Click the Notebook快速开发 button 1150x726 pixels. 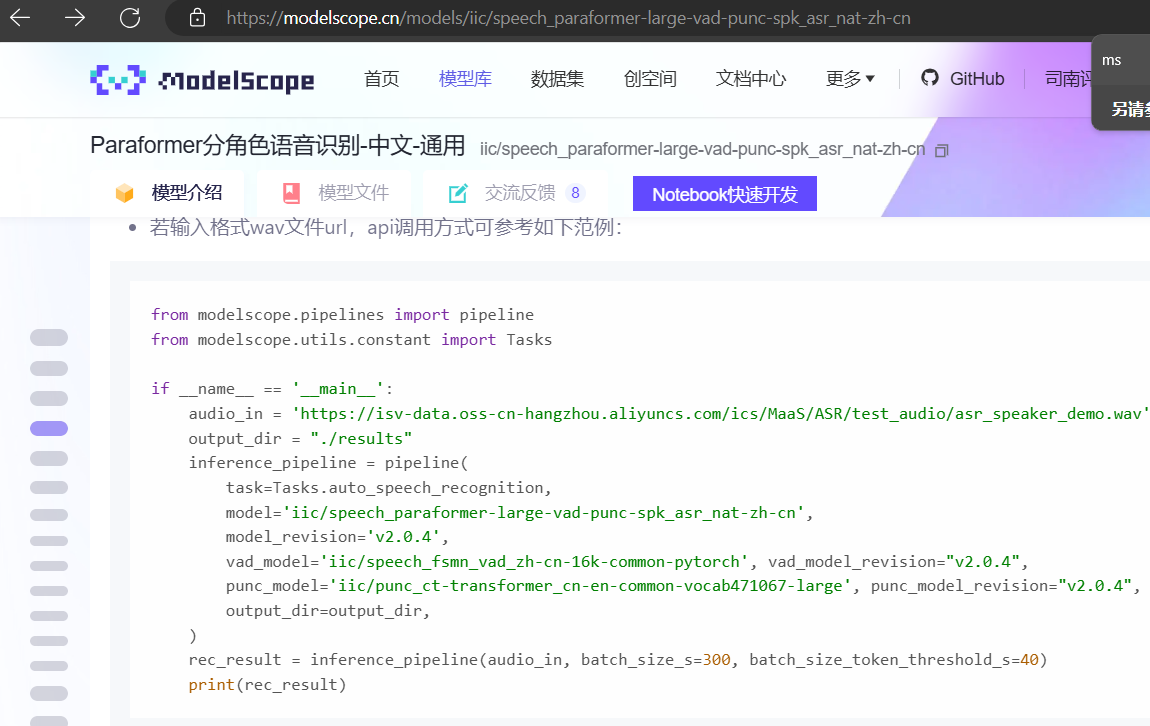[725, 194]
